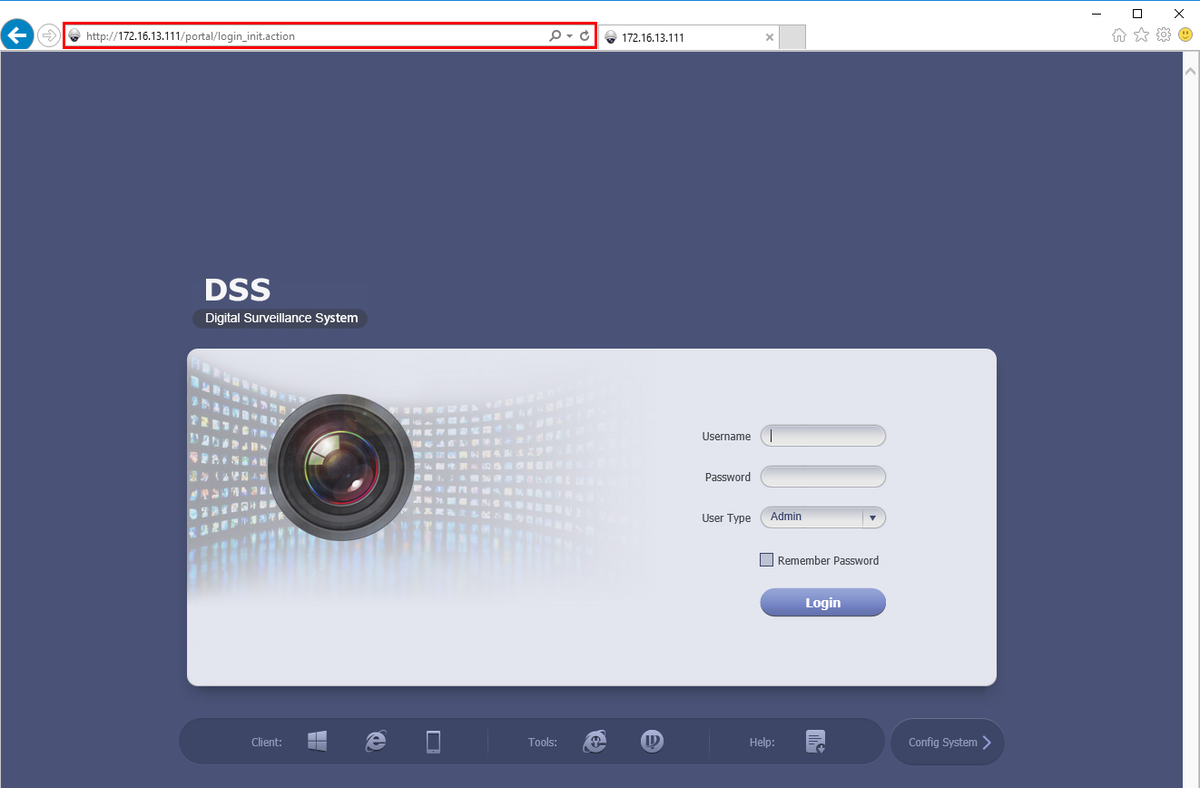Viewport: 1200px width, 788px height.
Task: Expand the User Type dropdown arrow
Action: 873,518
